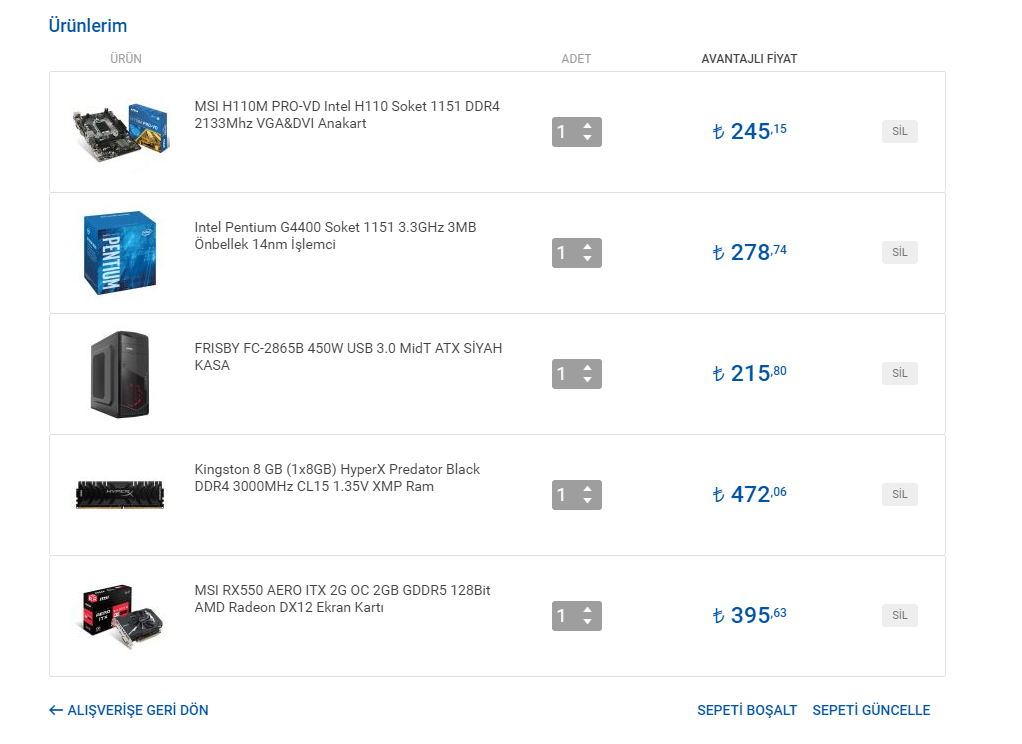Remove MSI RX550 graphics card item
The image size is (1022, 744).
click(899, 615)
